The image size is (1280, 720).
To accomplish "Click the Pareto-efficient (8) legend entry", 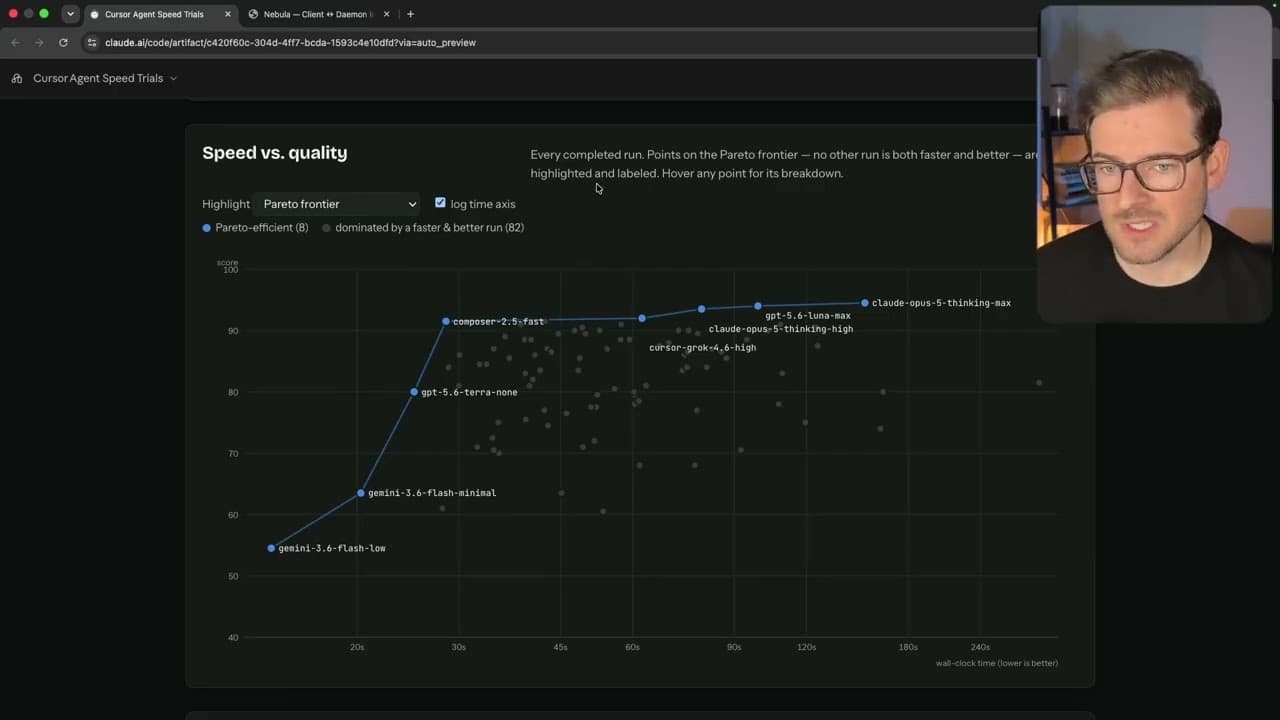I will pos(255,228).
